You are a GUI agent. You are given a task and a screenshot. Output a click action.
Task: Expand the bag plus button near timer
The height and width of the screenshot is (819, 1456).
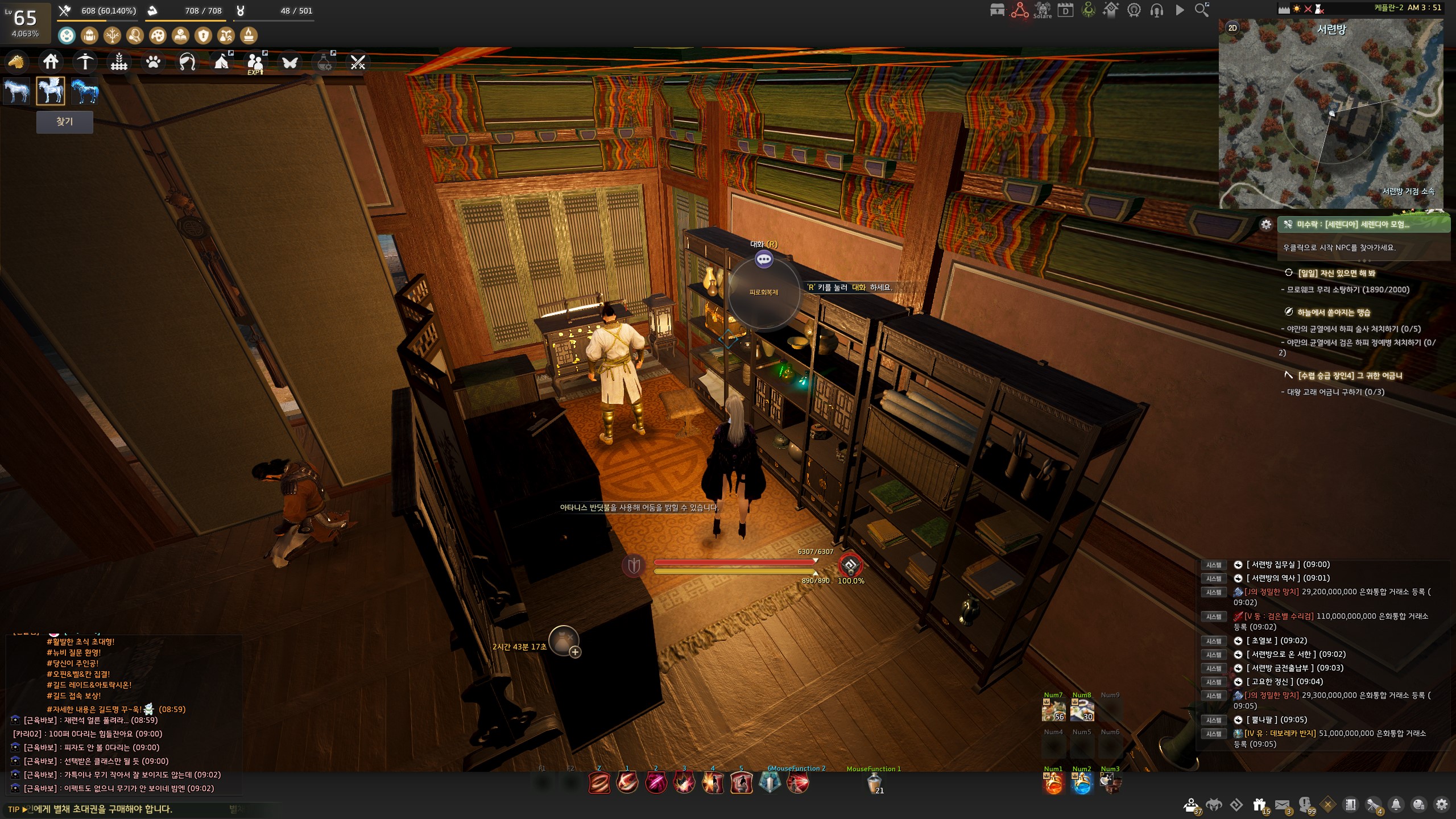point(575,652)
